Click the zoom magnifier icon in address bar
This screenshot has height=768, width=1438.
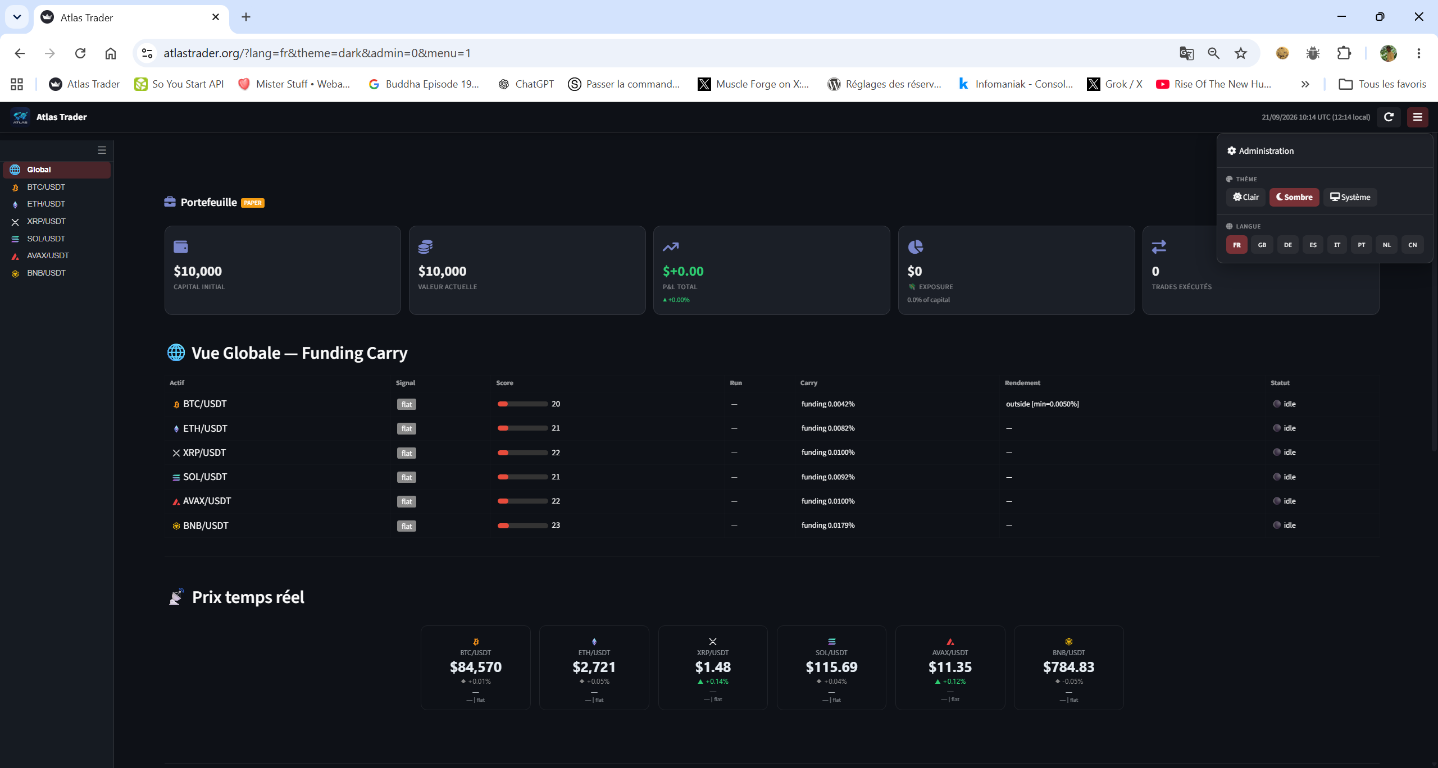coord(1213,53)
